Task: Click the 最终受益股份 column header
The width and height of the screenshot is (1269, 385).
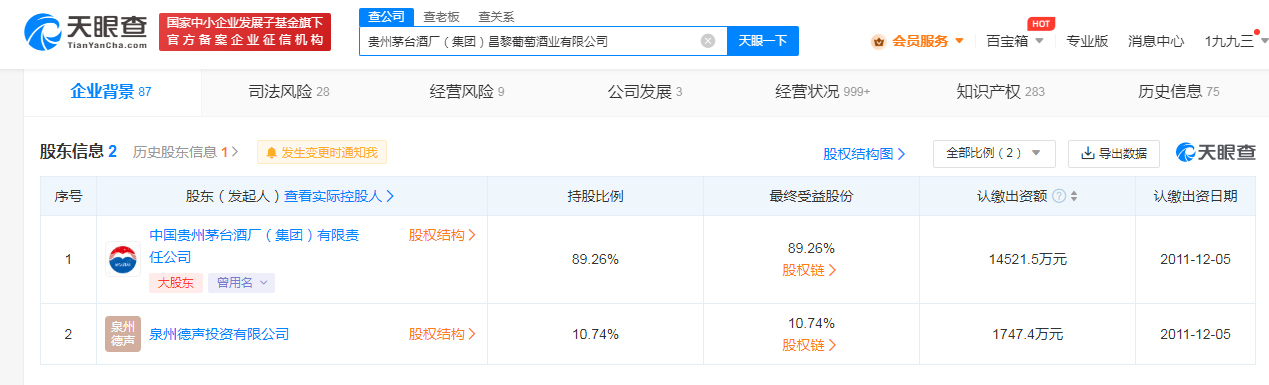Action: coord(811,196)
